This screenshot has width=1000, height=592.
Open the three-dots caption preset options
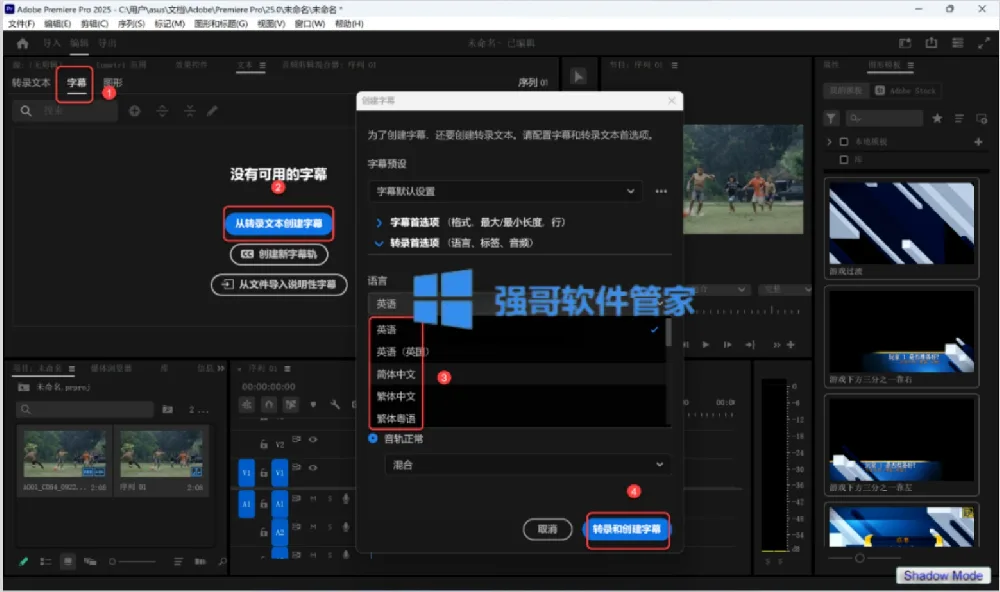(661, 191)
